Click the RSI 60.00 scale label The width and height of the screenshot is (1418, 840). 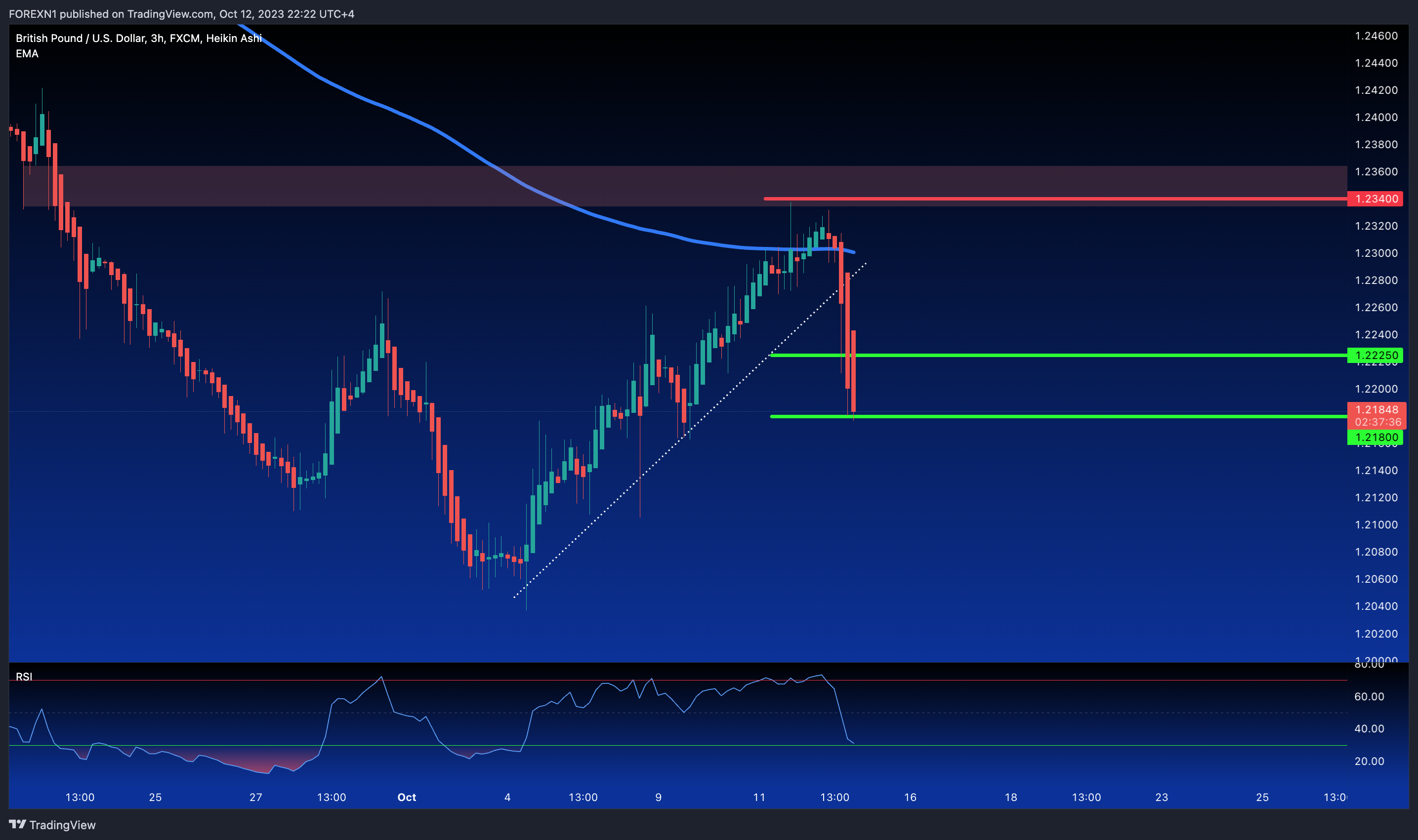tap(1369, 696)
